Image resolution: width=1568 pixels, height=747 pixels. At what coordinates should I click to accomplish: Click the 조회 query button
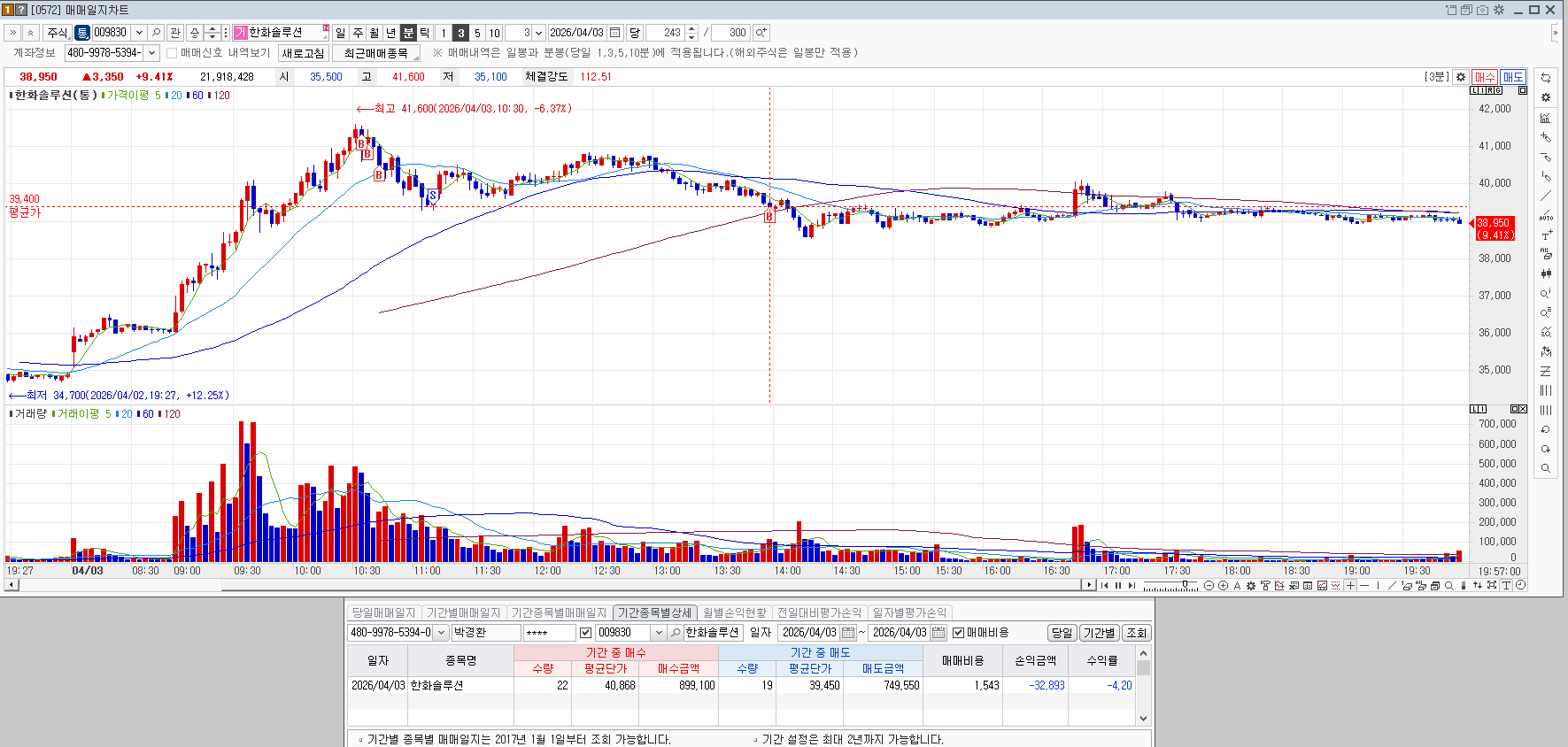coord(1136,633)
